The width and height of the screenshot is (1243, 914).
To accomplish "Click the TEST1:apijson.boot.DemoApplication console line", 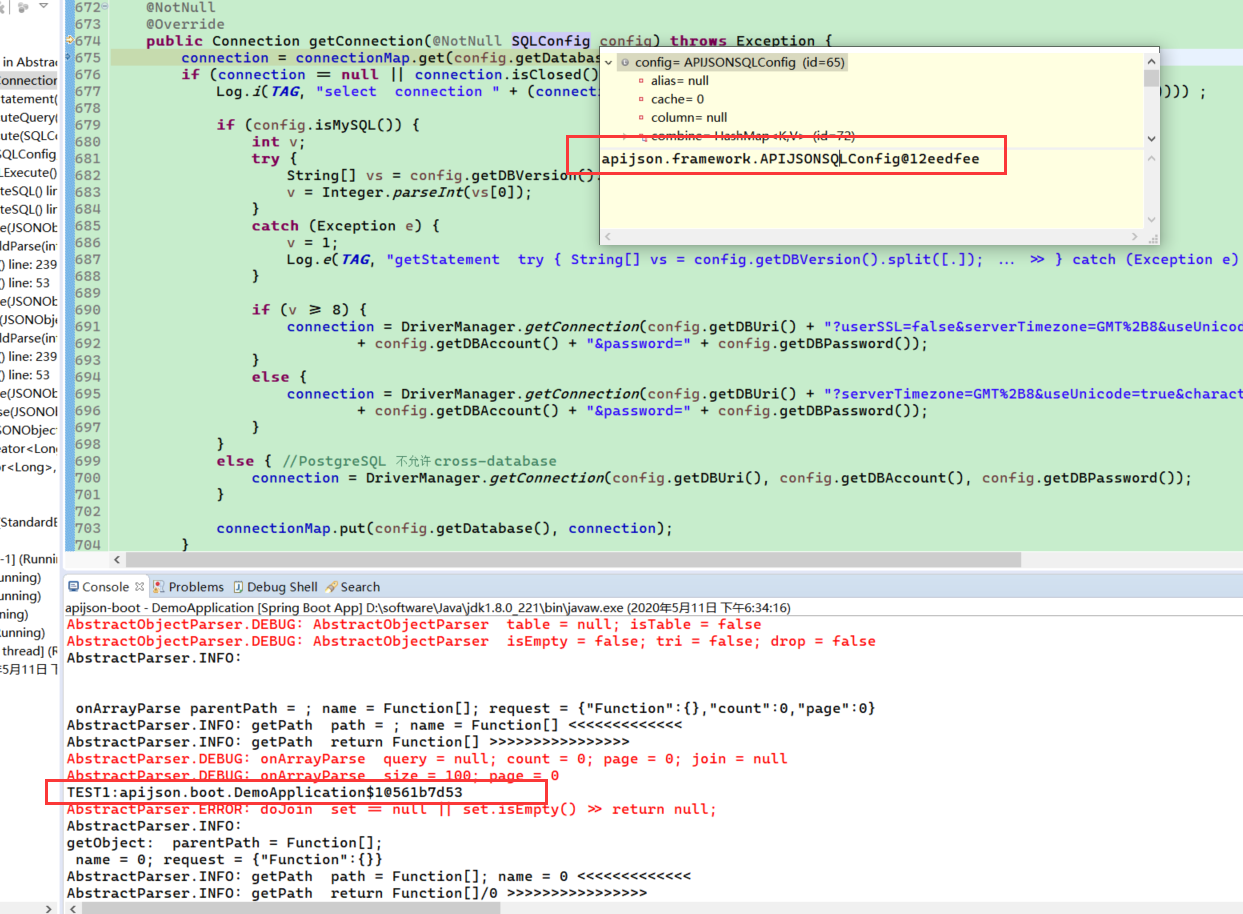I will coord(265,793).
